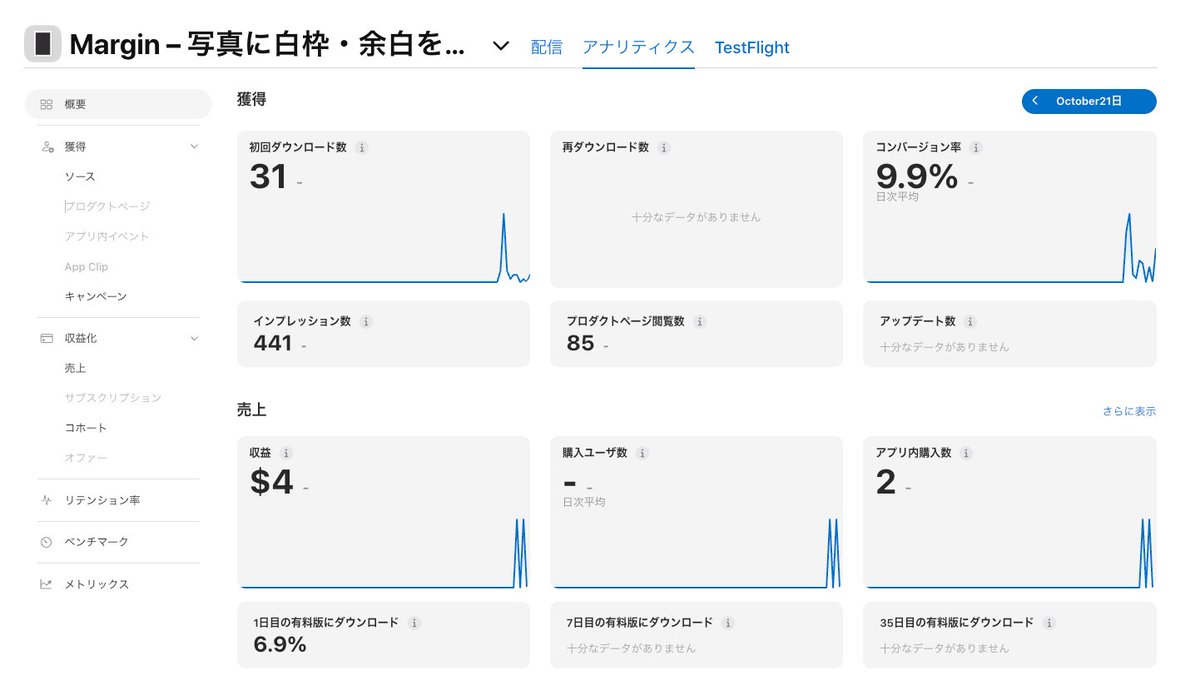Click info icon next to 再ダウンロード数
The image size is (1200, 690).
point(664,148)
